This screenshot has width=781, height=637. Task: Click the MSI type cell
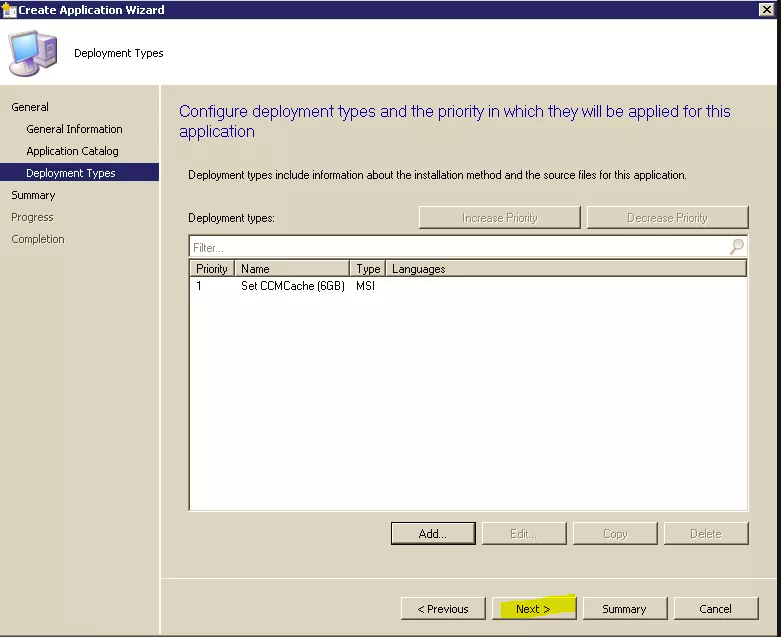point(366,286)
